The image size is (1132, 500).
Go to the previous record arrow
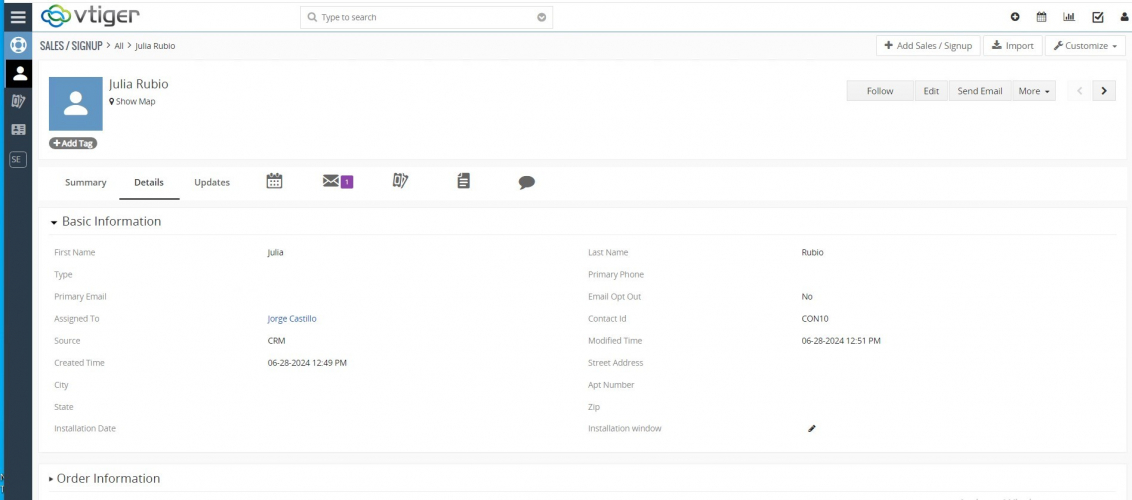1080,91
